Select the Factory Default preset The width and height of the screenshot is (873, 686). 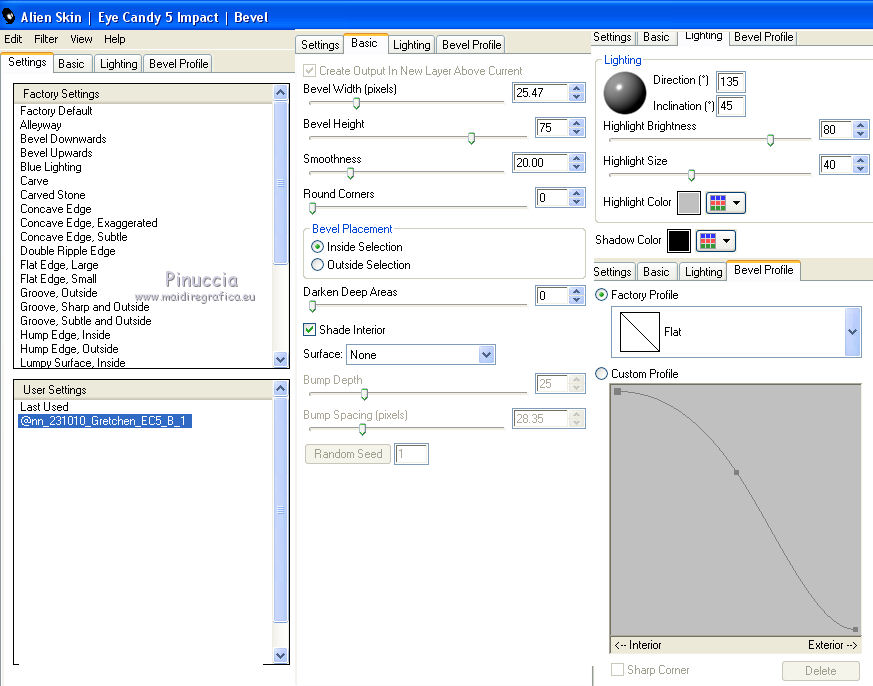click(56, 111)
